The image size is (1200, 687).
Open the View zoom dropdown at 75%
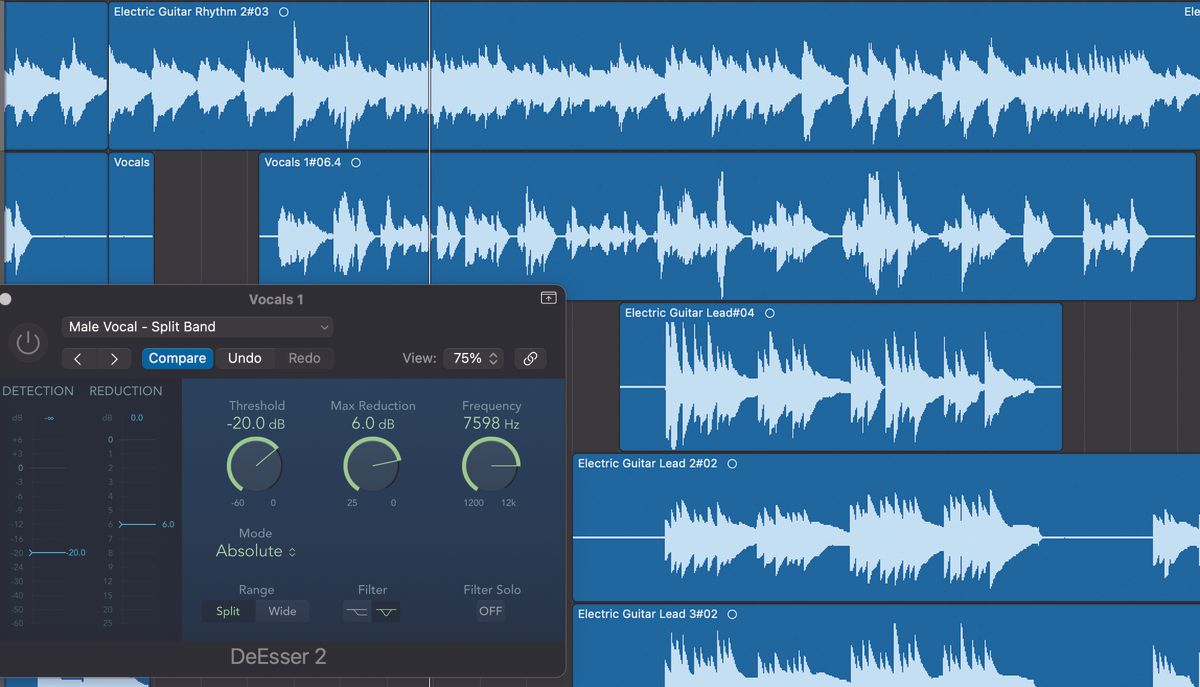pos(473,358)
